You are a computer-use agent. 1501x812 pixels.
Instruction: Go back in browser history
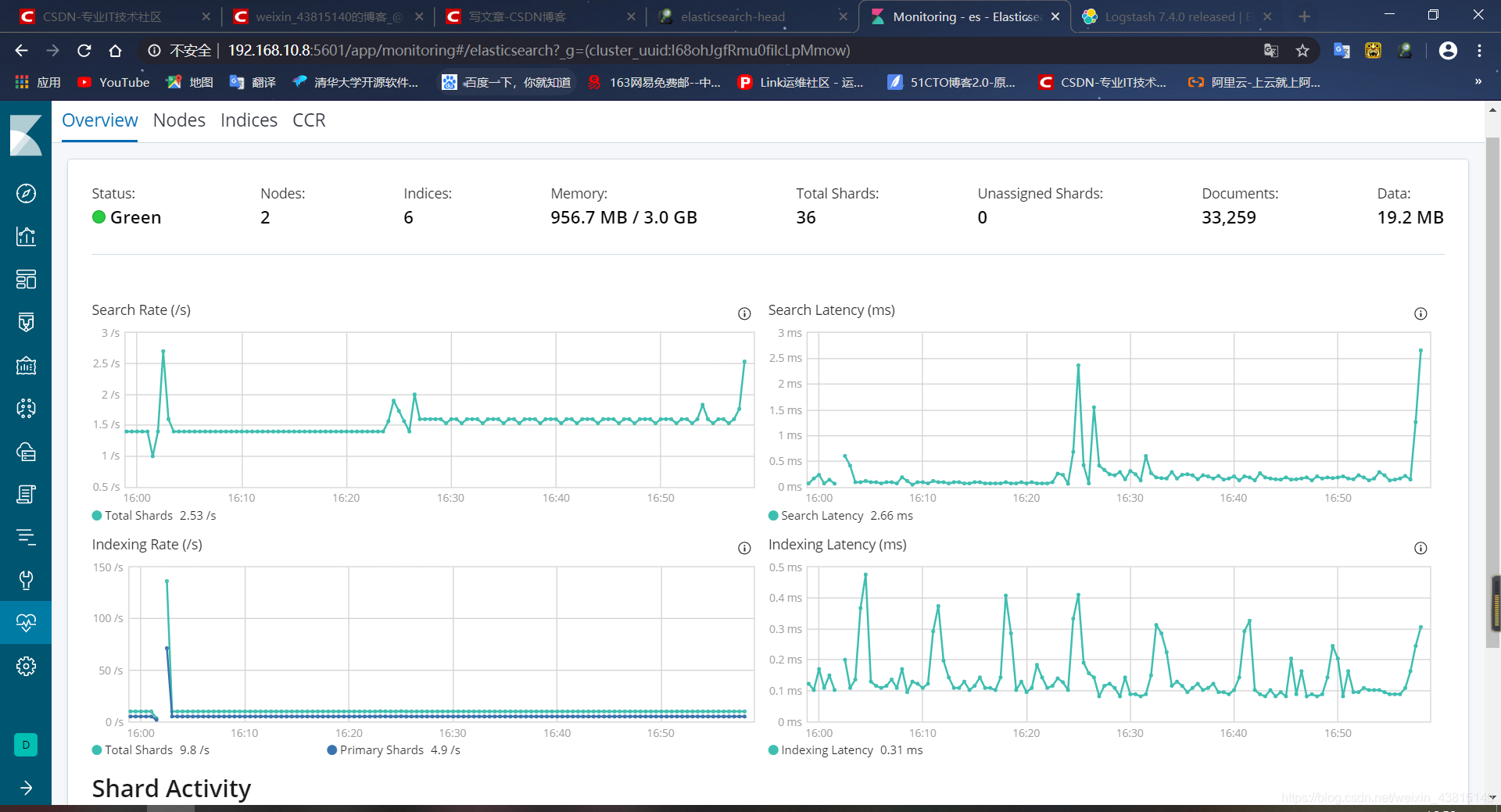21,51
